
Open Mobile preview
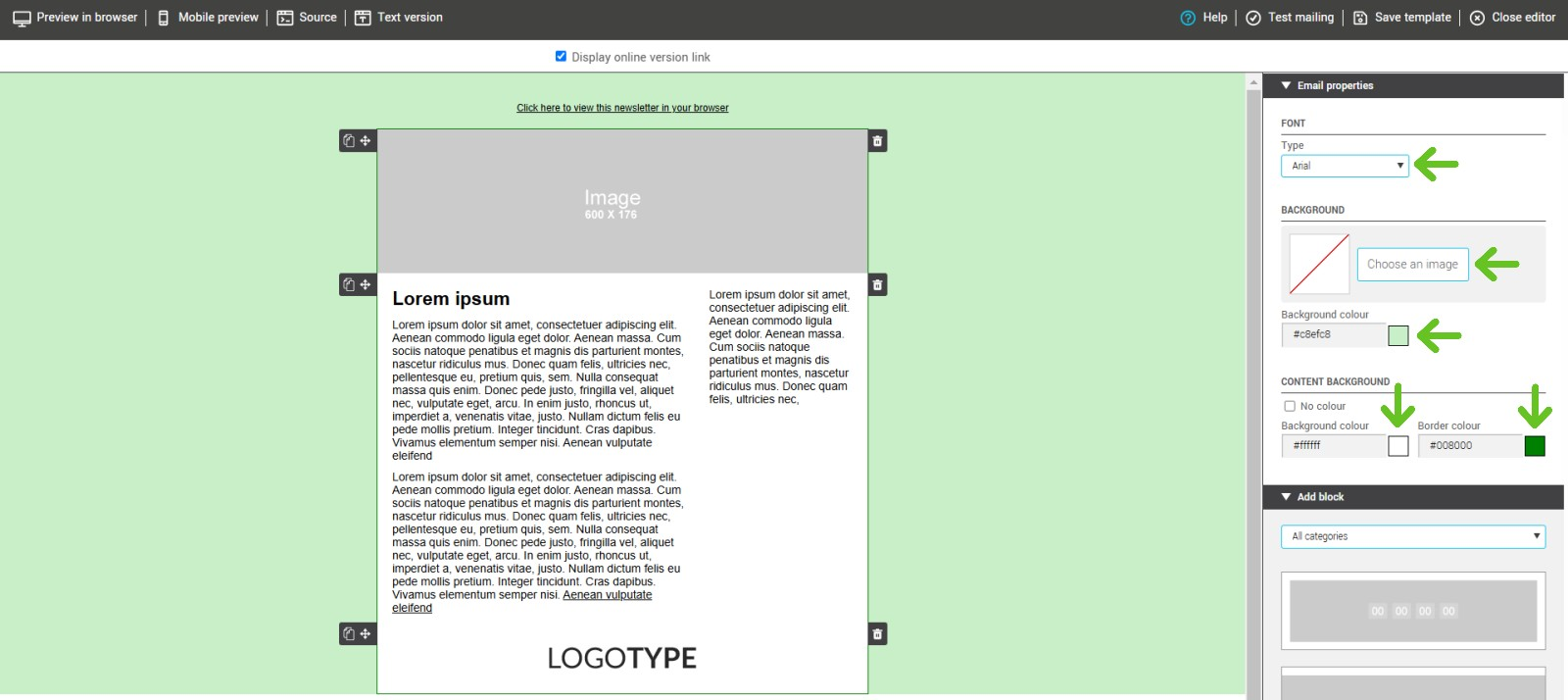pyautogui.click(x=209, y=18)
